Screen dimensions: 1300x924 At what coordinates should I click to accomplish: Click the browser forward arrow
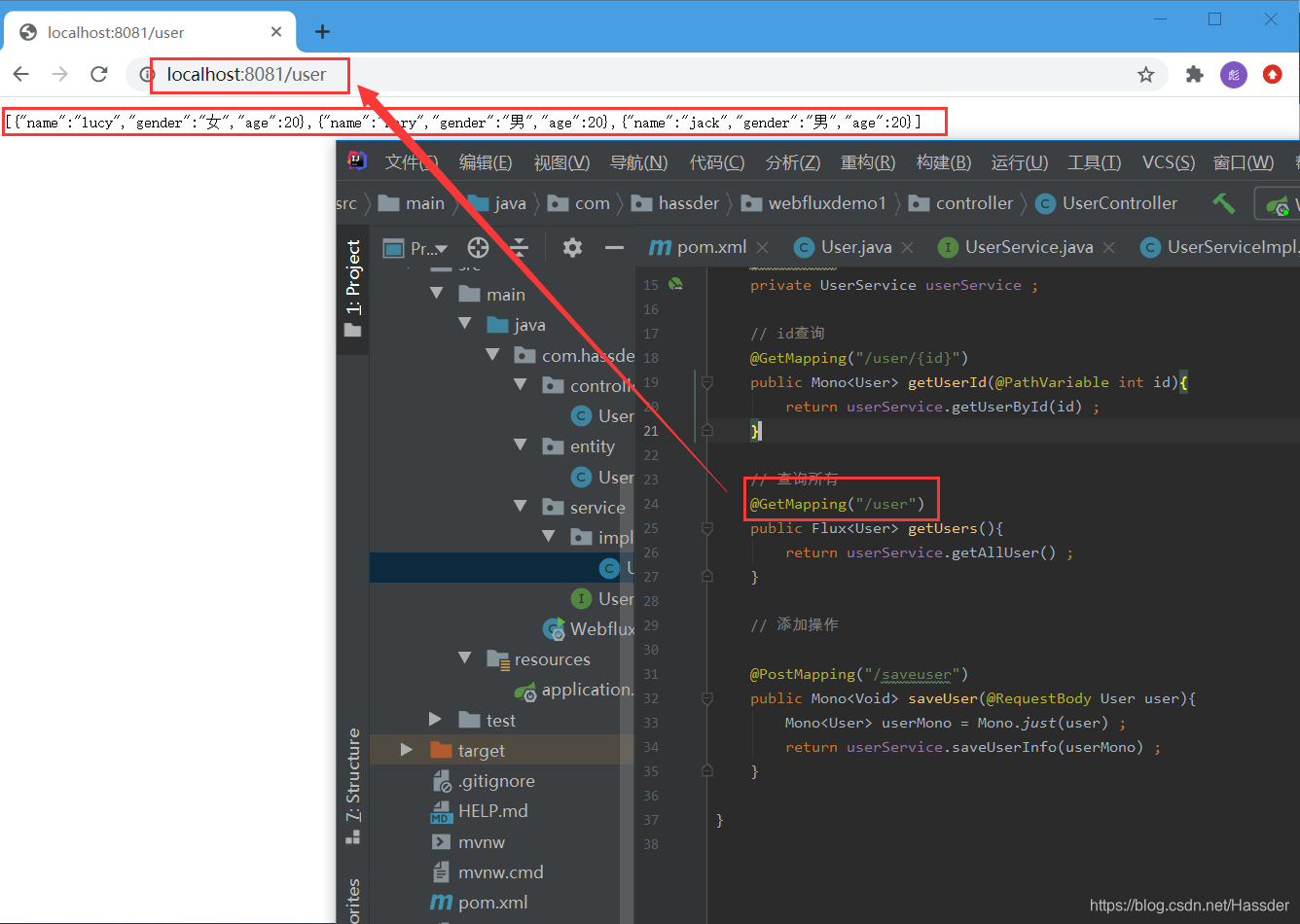pos(60,74)
